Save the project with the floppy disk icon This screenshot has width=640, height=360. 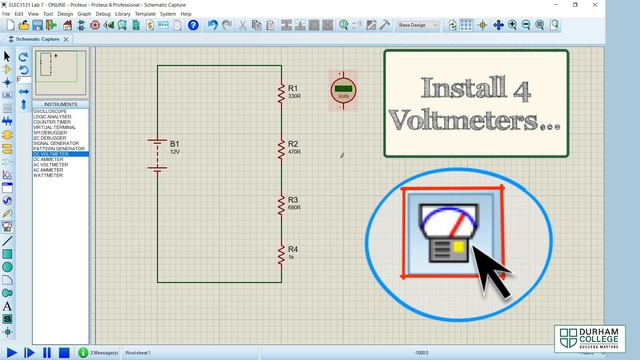coord(38,25)
